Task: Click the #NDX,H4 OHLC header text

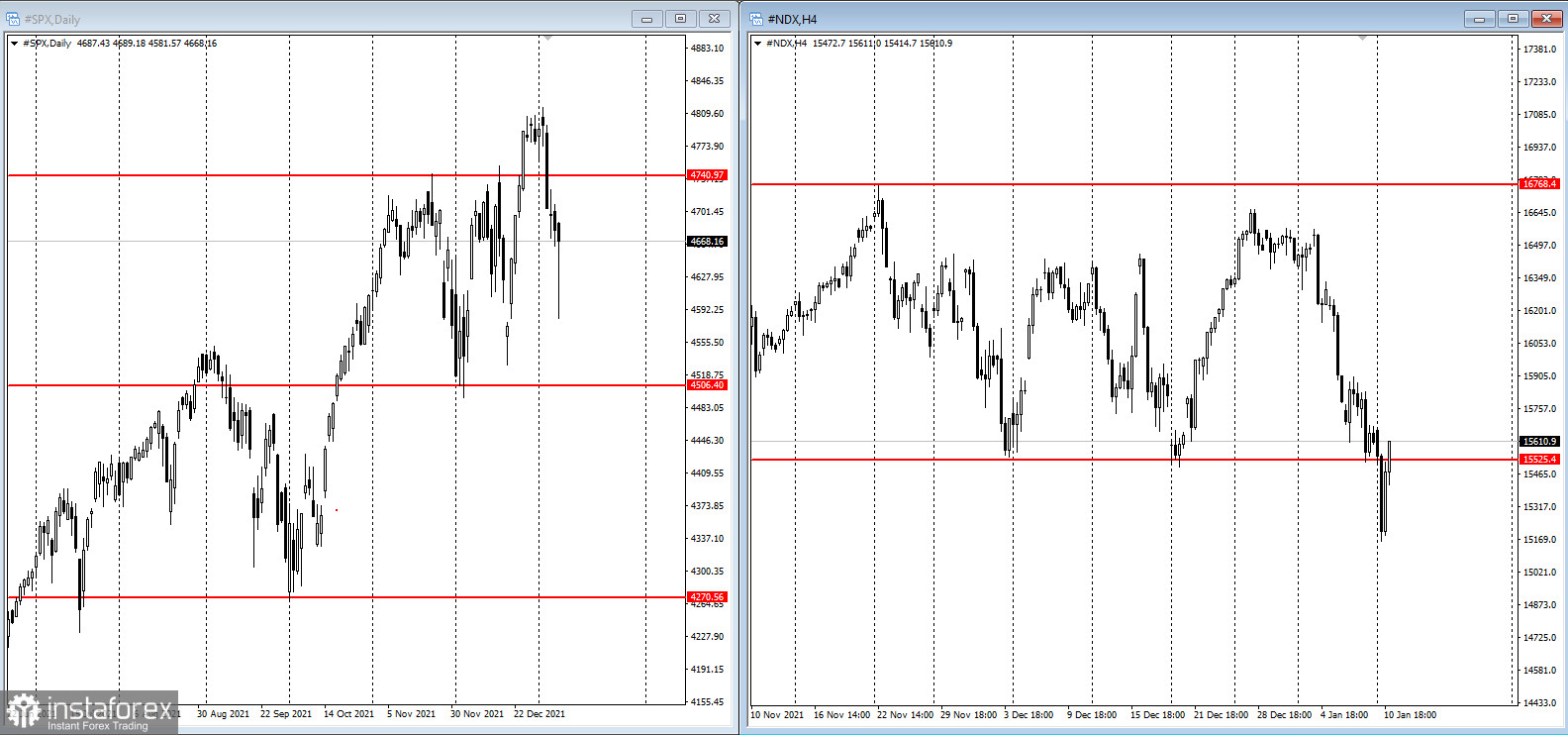Action: click(859, 44)
